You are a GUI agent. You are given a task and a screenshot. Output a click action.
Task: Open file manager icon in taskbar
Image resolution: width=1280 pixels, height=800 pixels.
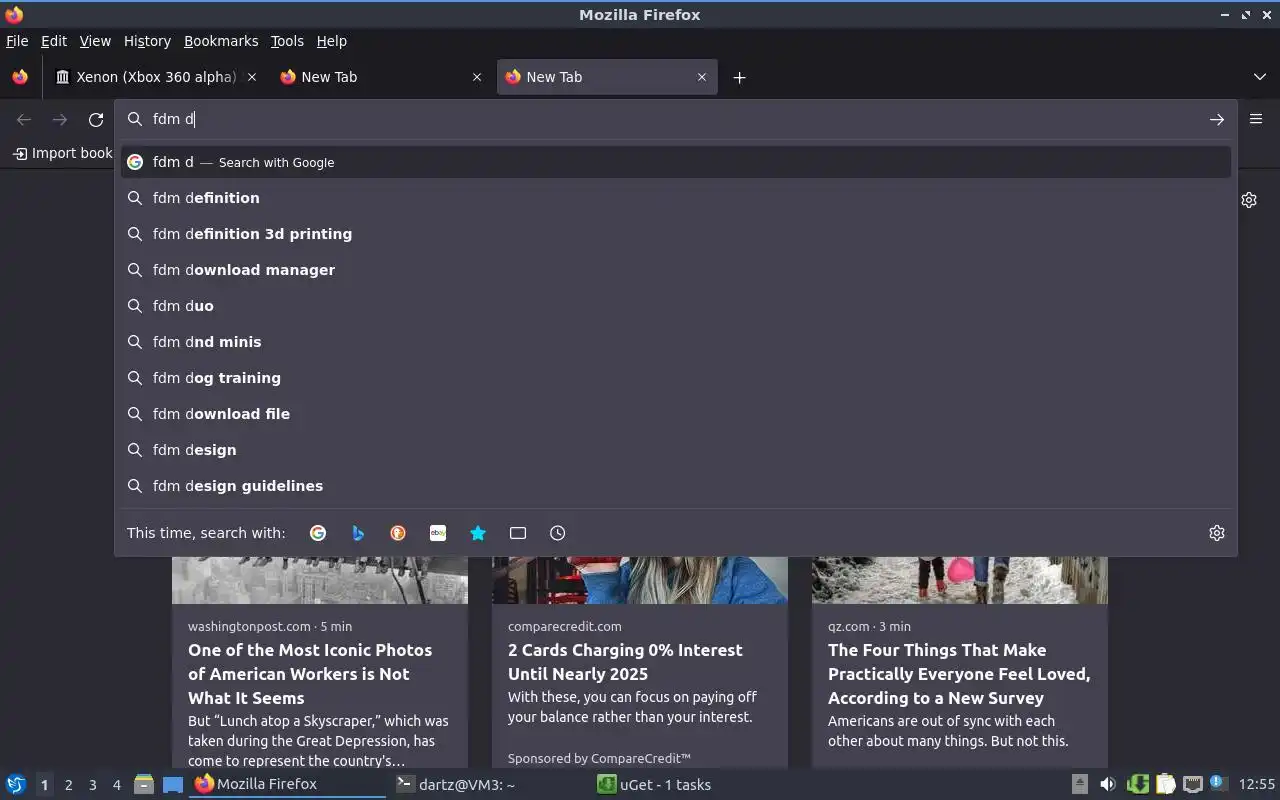tap(144, 785)
